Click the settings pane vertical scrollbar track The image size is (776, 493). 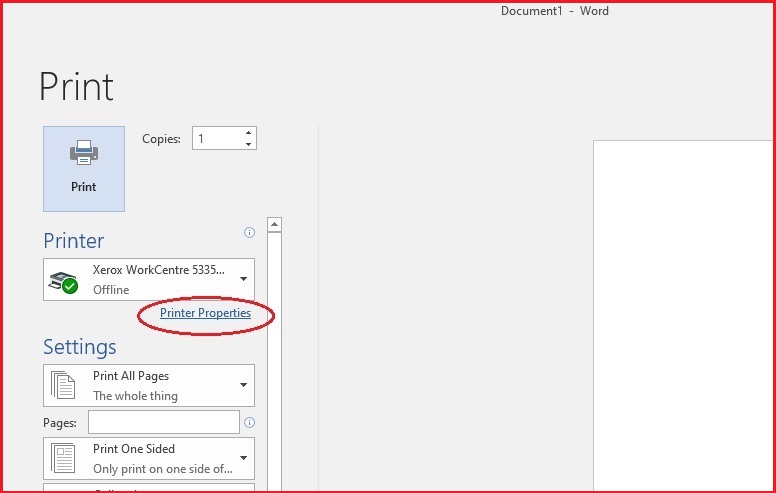(x=274, y=361)
